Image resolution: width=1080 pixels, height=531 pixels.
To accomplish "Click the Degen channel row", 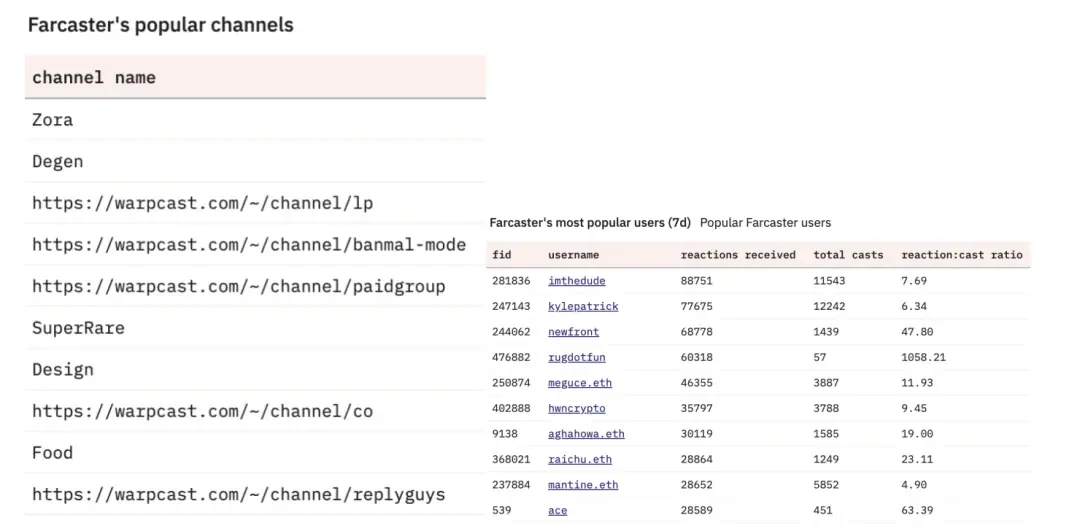I will pyautogui.click(x=58, y=162).
